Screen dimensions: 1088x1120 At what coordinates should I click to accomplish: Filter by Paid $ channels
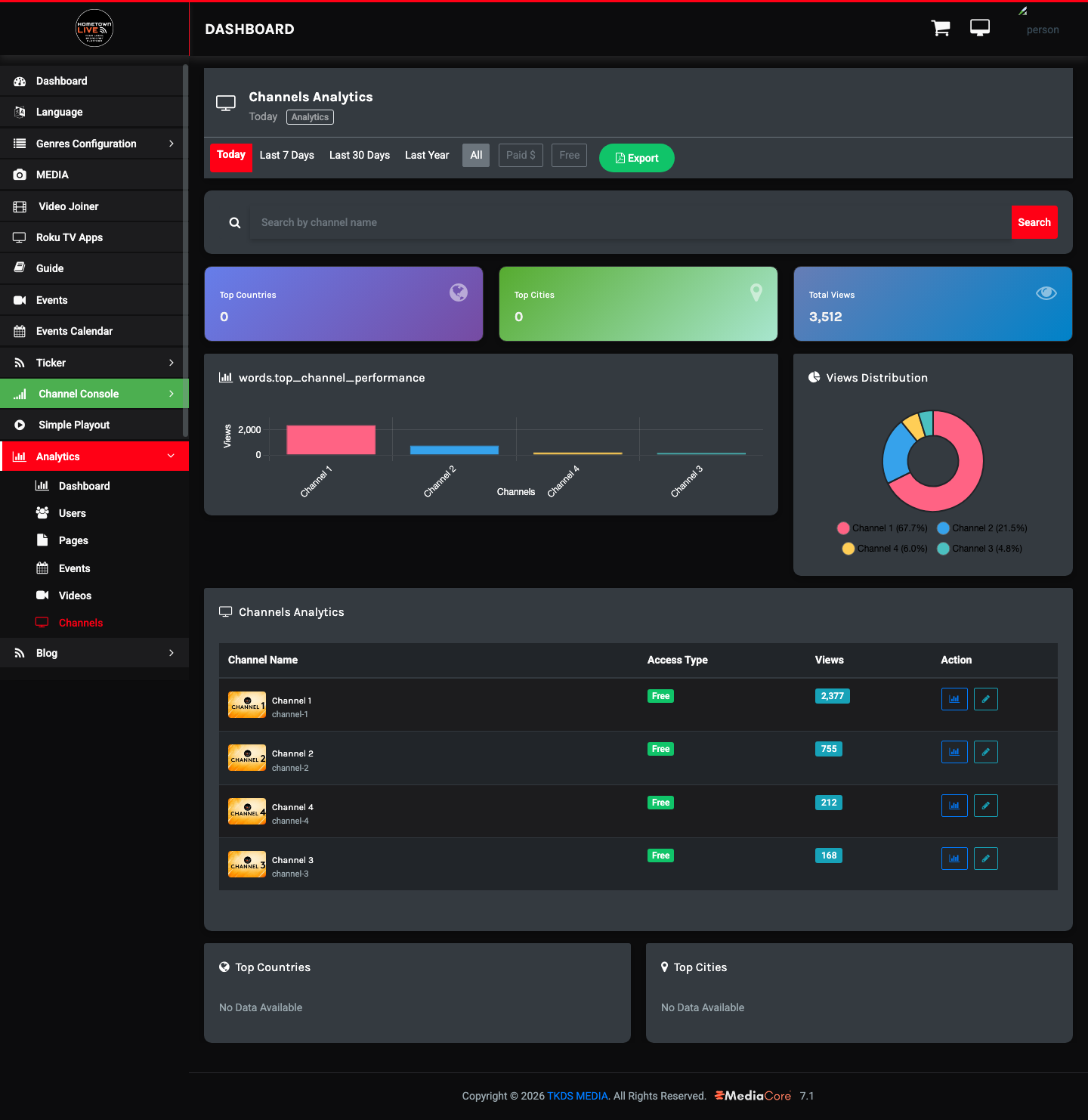click(521, 155)
